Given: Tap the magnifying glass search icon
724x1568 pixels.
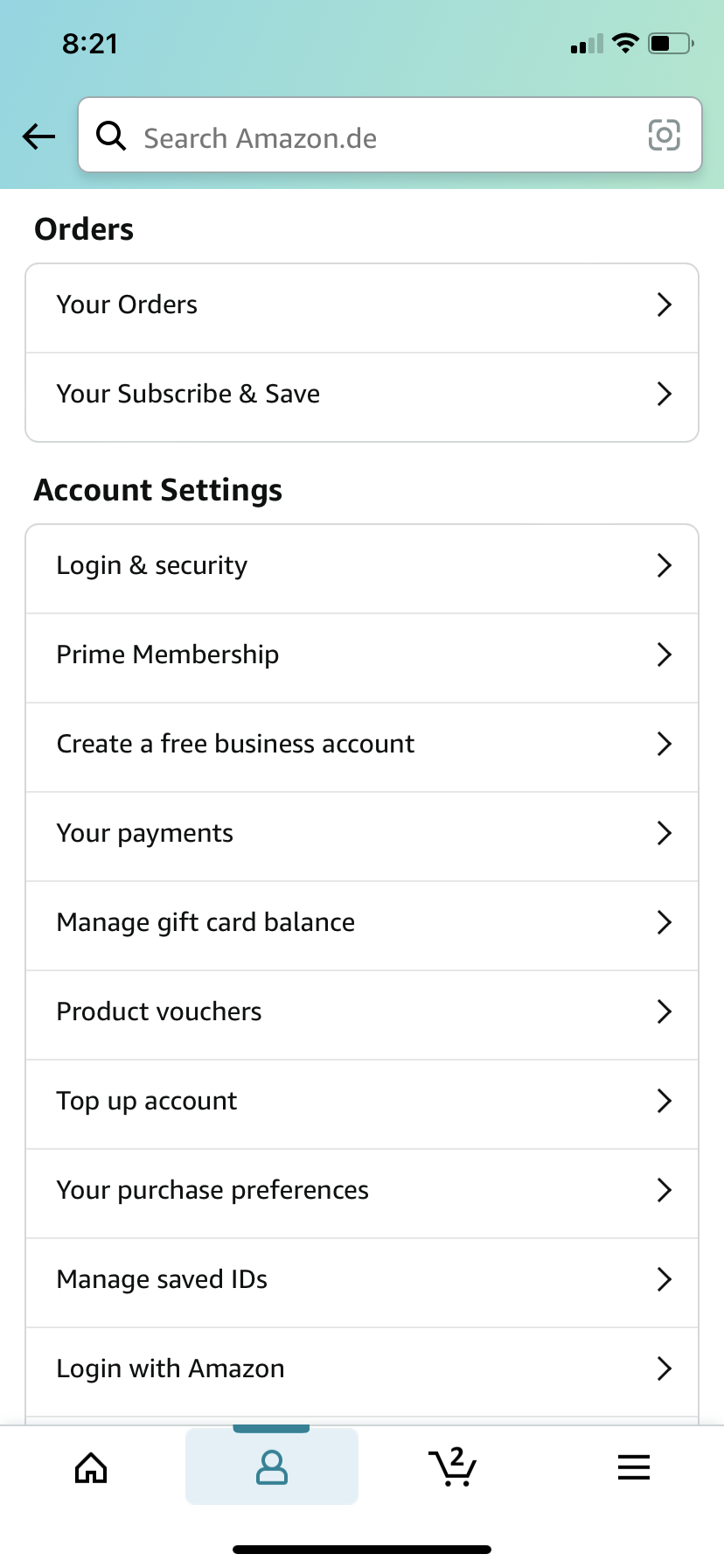Looking at the screenshot, I should (111, 136).
